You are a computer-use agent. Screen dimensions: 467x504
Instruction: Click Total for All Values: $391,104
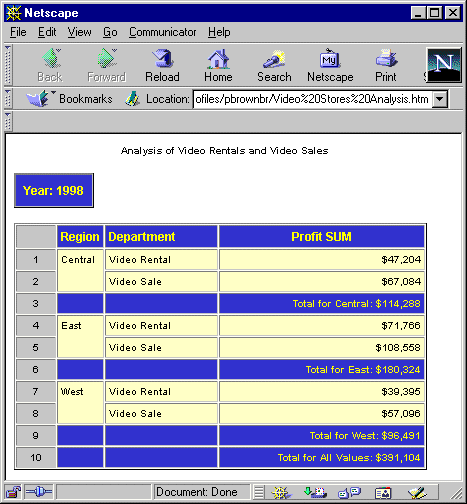(322, 457)
